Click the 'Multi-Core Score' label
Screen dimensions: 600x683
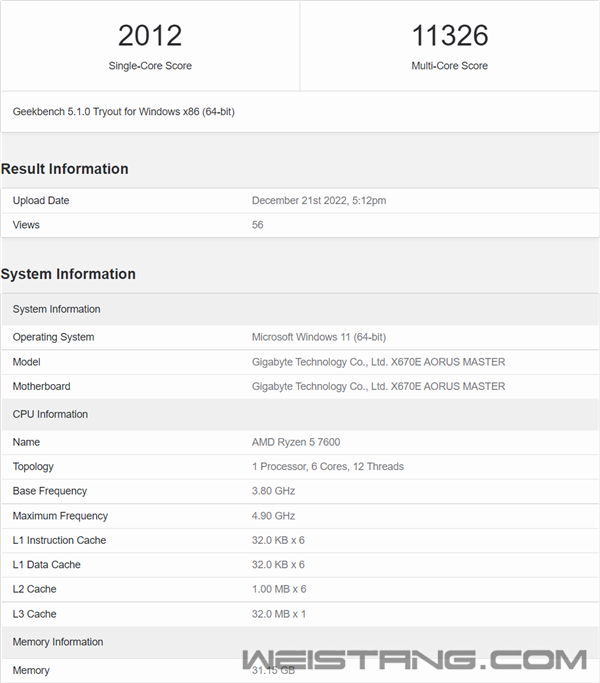click(x=450, y=66)
